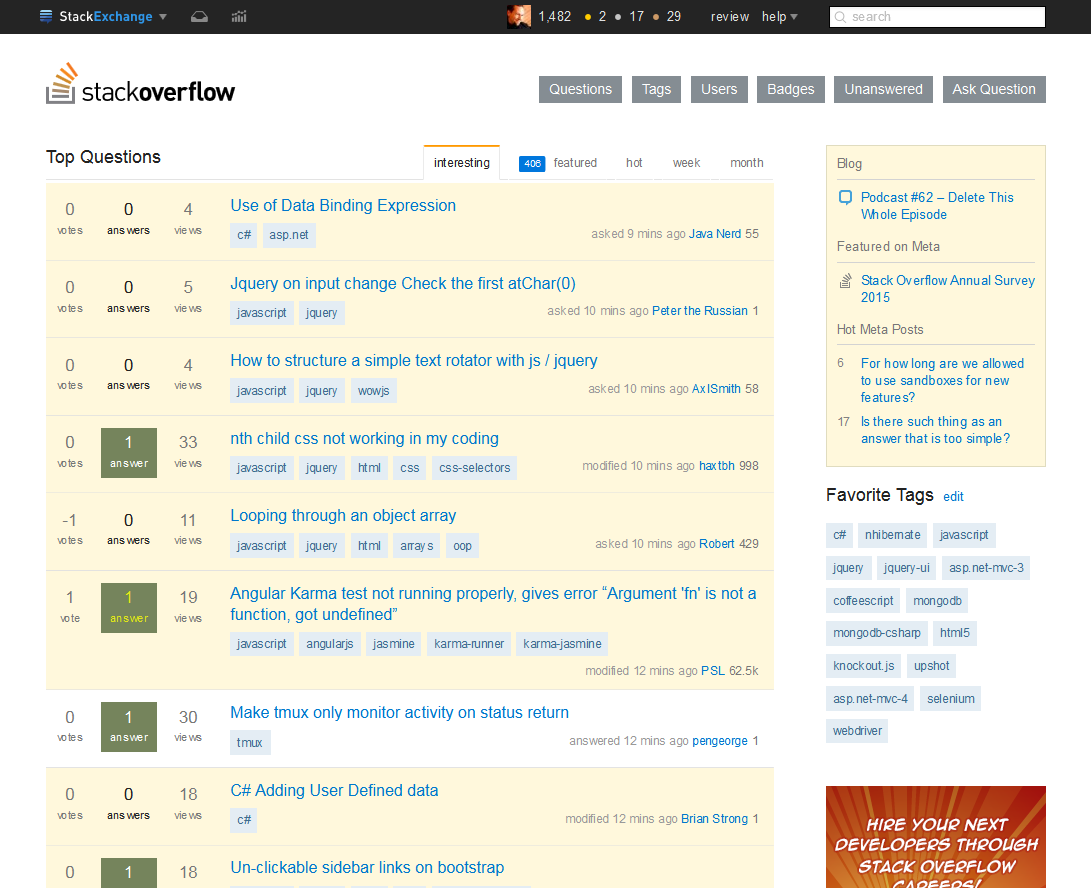Open the Angular Karma test question
The image size is (1091, 888).
pyautogui.click(x=493, y=604)
